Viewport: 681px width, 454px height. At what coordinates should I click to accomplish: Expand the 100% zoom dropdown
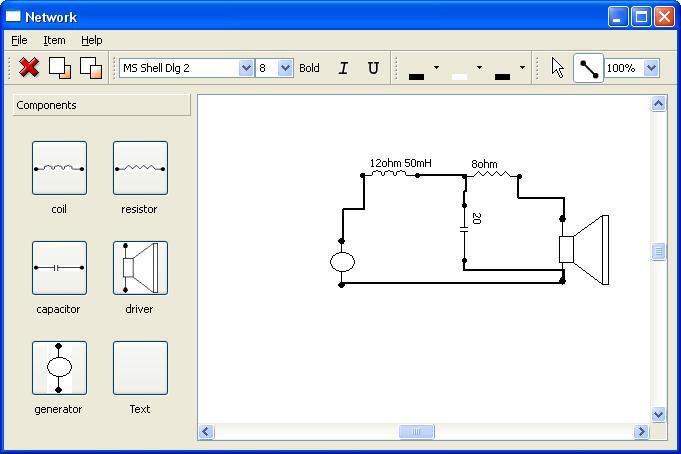tap(651, 68)
